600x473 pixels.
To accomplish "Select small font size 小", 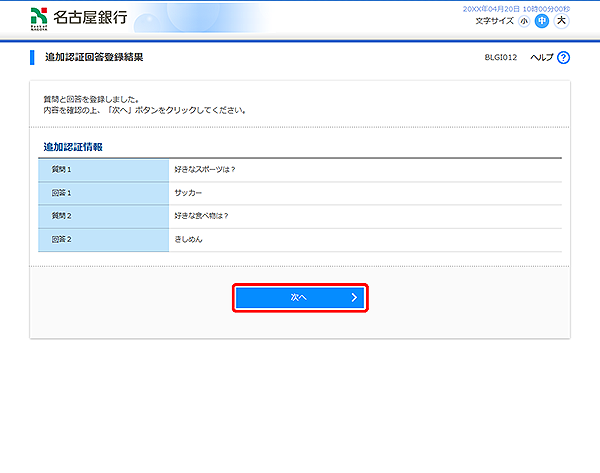I will (x=524, y=21).
